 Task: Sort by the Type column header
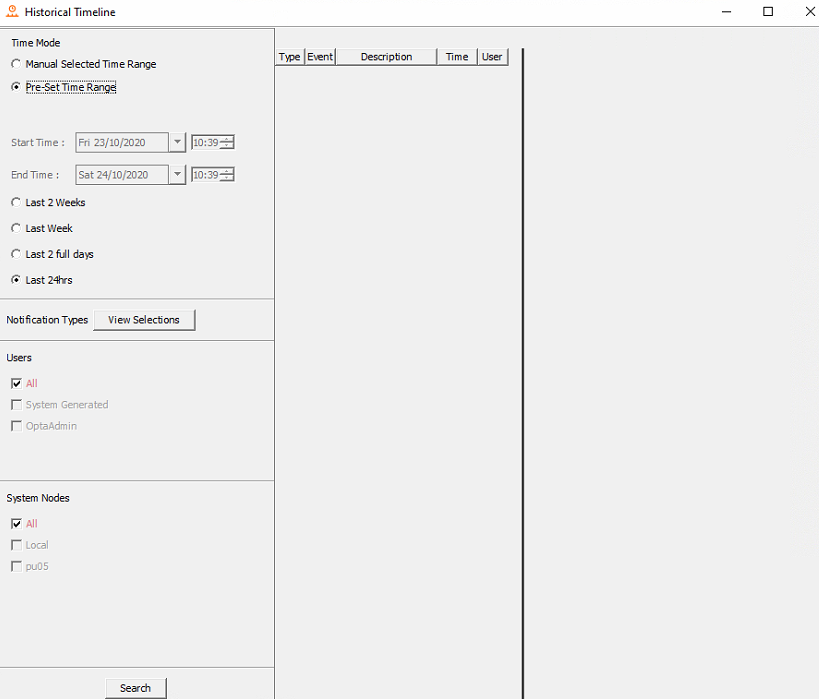click(290, 57)
